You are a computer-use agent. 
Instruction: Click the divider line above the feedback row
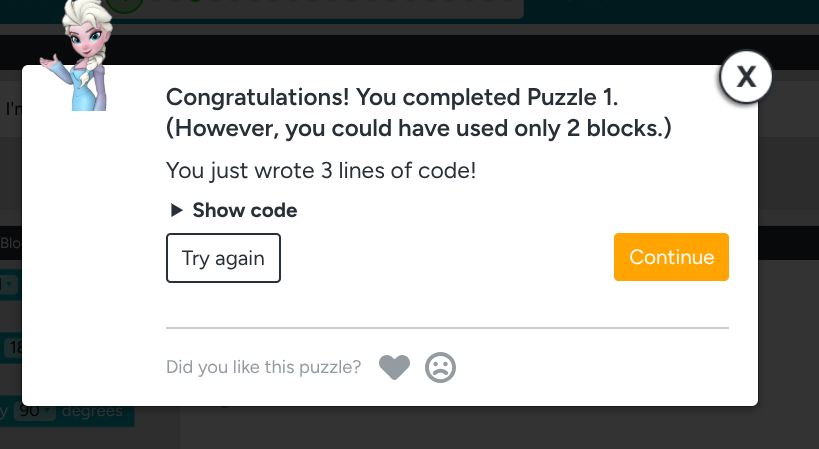[447, 327]
